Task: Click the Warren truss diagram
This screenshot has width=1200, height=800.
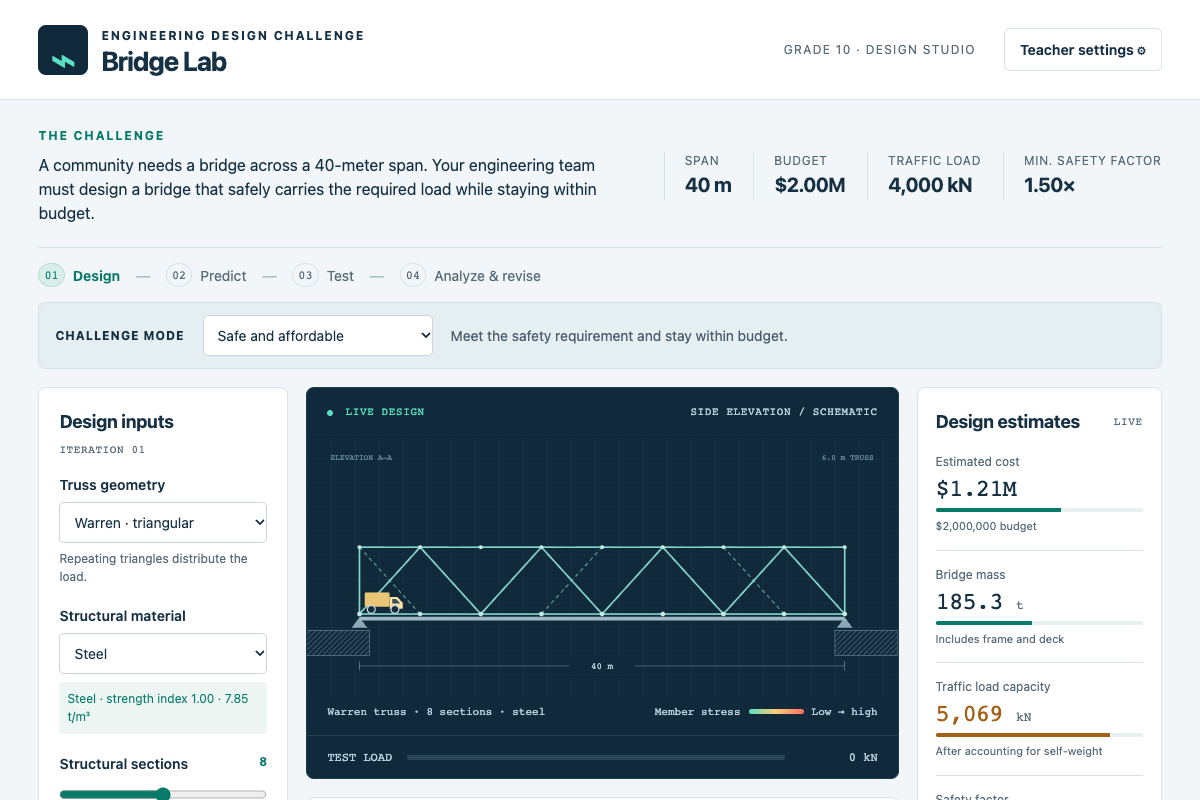Action: [602, 580]
